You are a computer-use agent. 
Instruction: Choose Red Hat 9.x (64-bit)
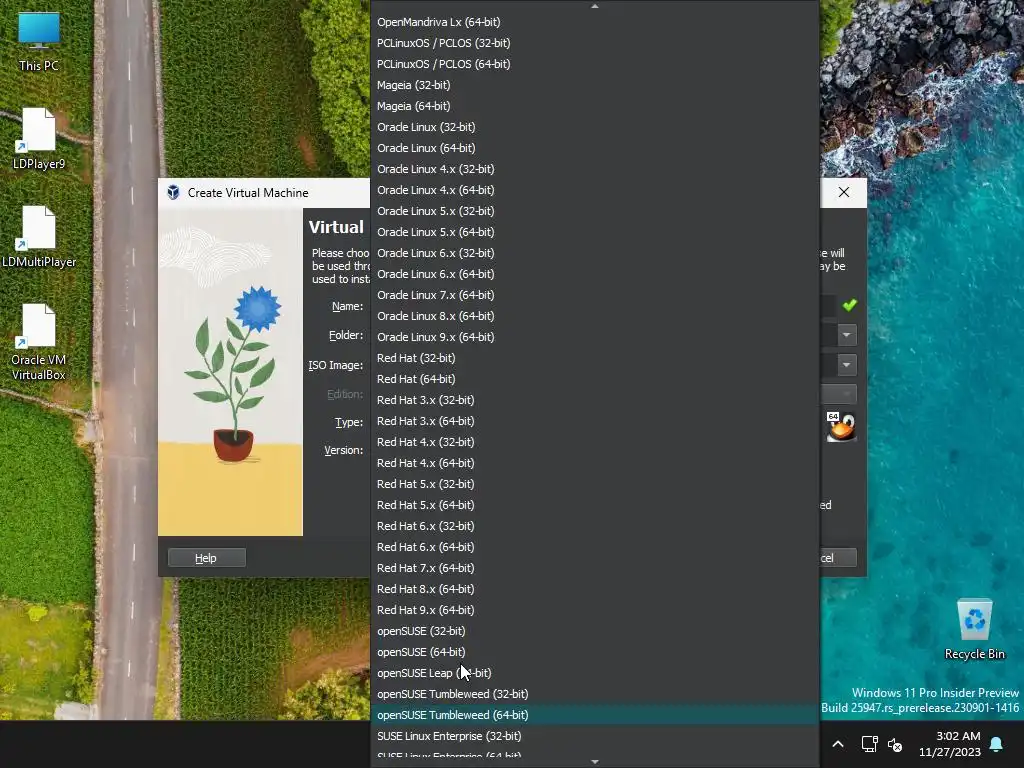tap(594, 610)
